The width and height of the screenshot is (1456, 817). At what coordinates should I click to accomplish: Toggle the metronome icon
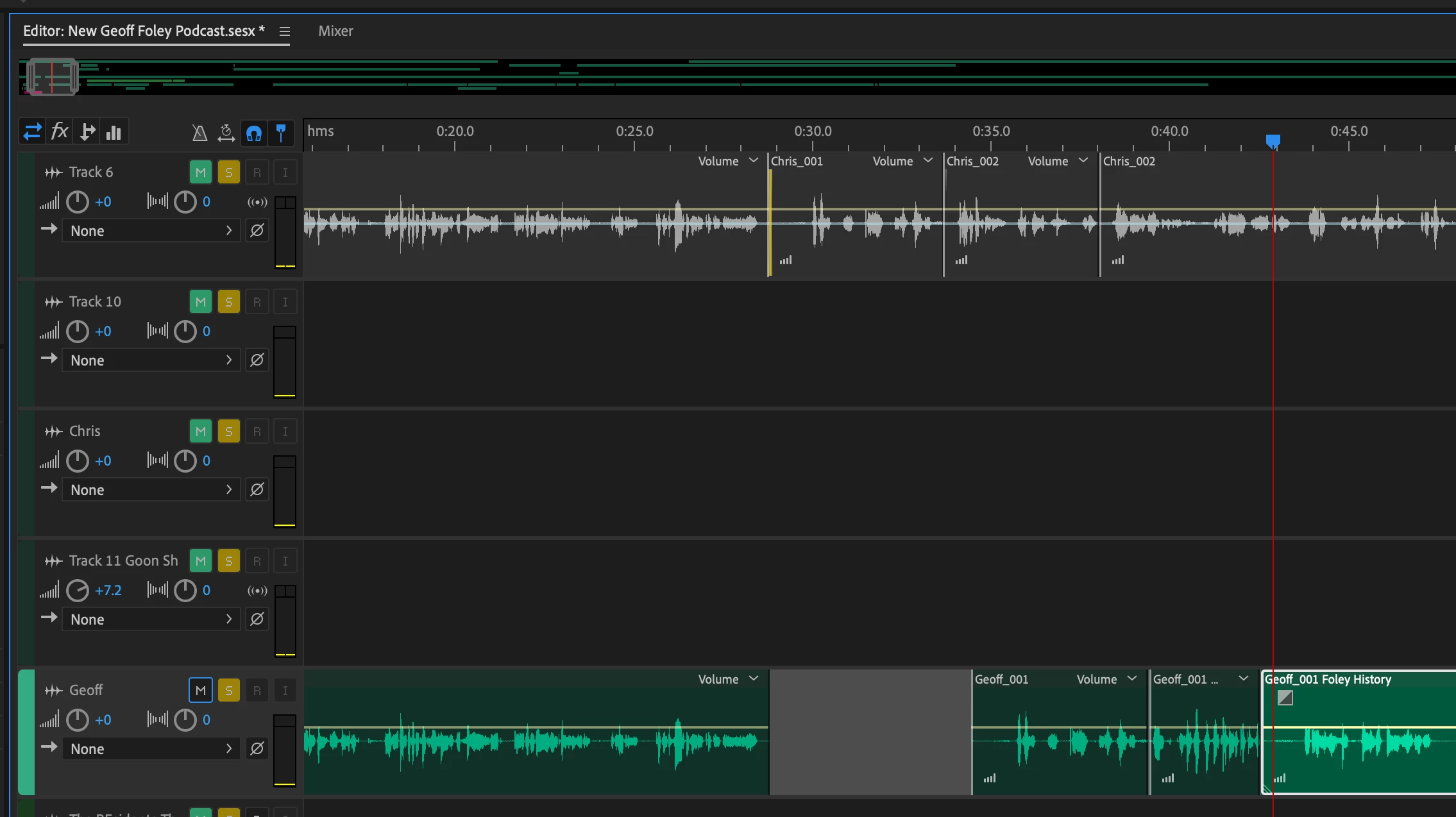199,133
